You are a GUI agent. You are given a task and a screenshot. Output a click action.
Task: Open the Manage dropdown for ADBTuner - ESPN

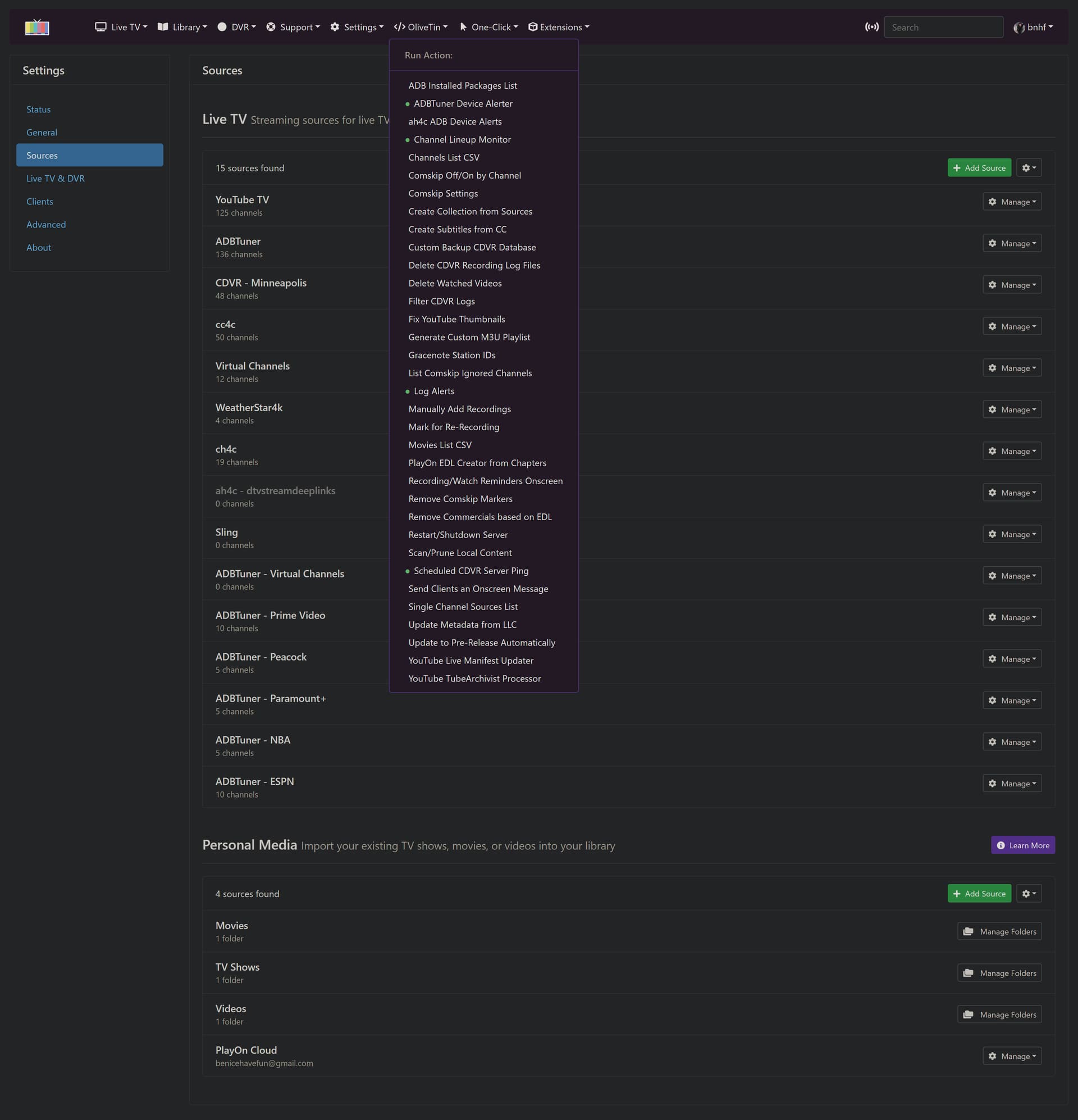click(x=1012, y=784)
